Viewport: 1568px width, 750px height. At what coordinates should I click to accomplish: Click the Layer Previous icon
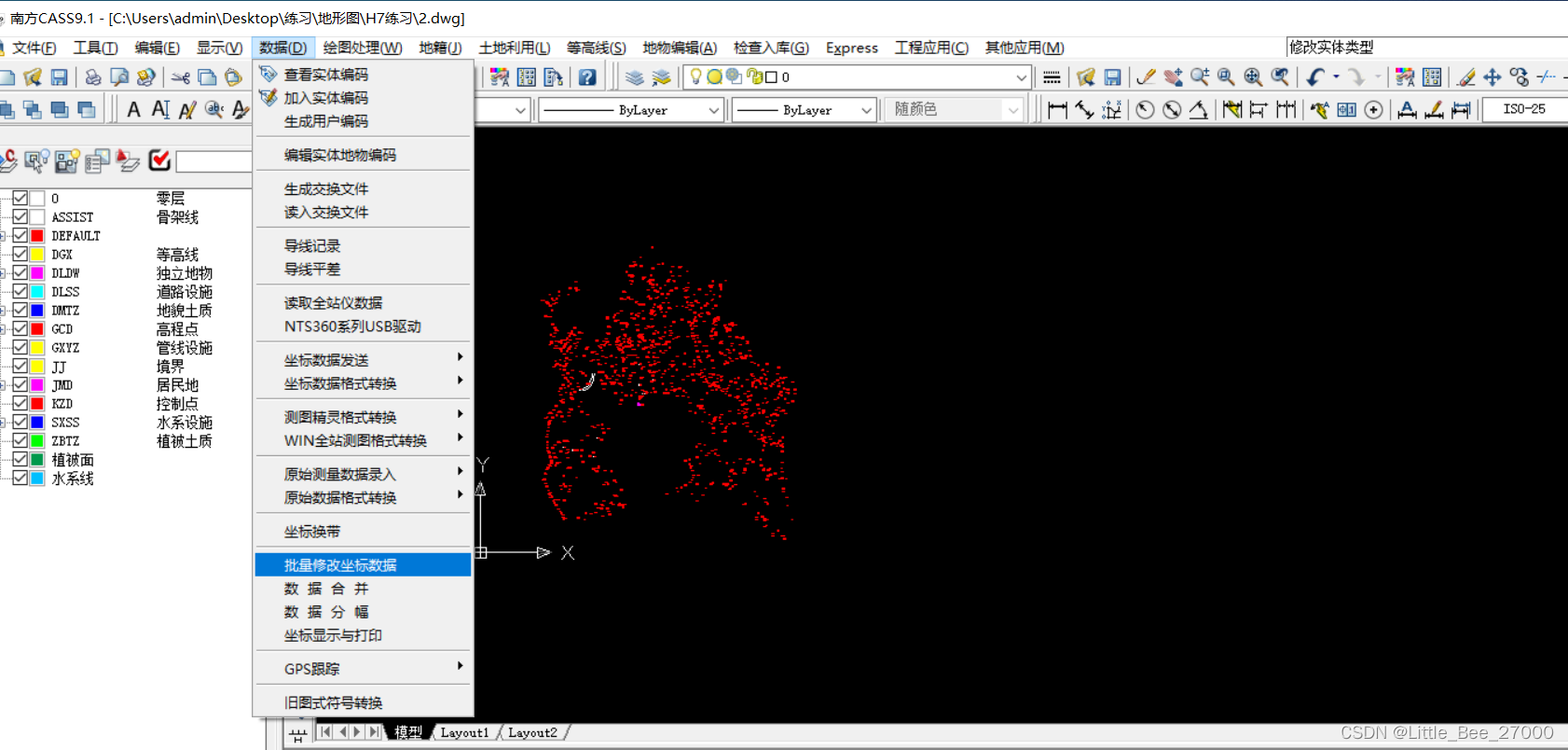click(x=661, y=77)
